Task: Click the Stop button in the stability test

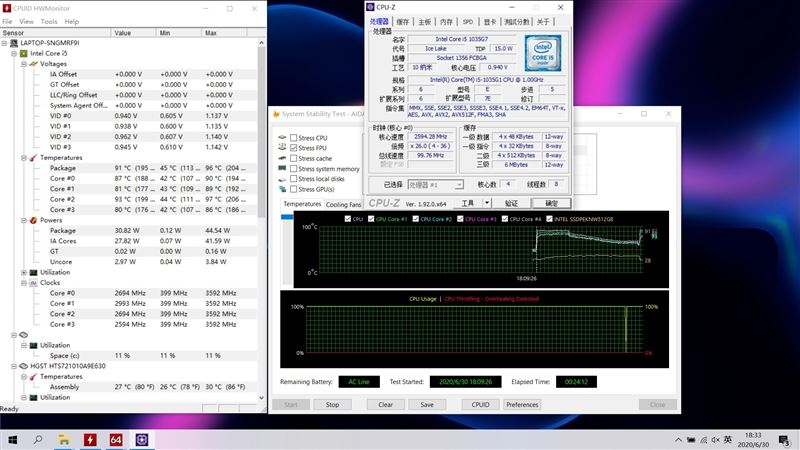Action: pyautogui.click(x=332, y=404)
